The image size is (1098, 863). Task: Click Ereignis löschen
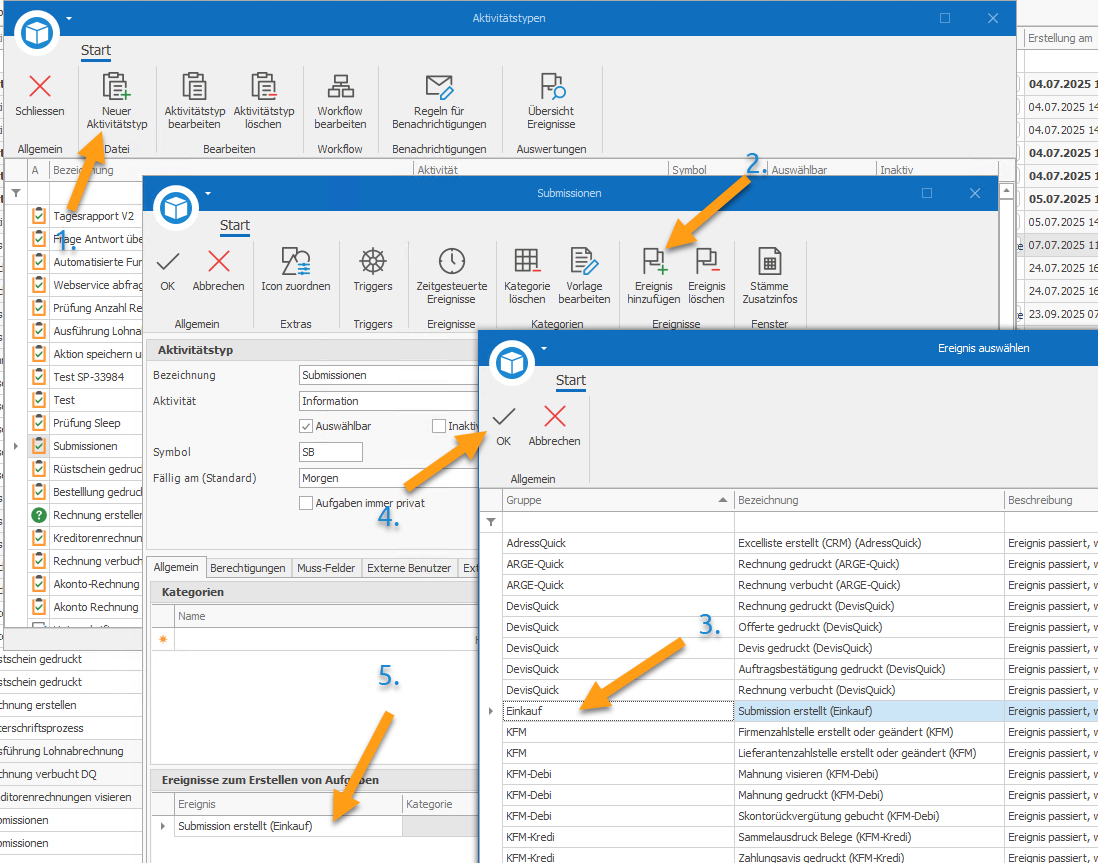706,277
